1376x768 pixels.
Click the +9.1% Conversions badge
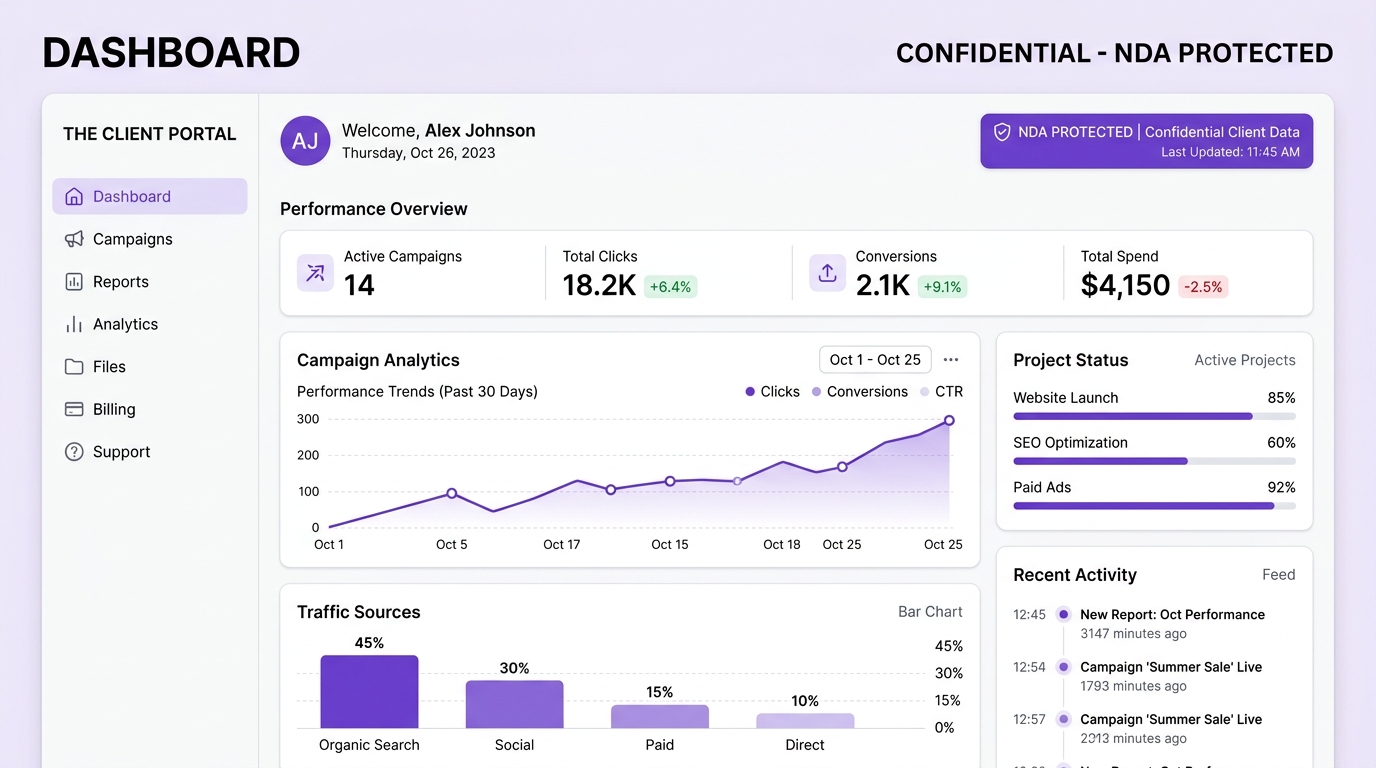click(x=942, y=287)
